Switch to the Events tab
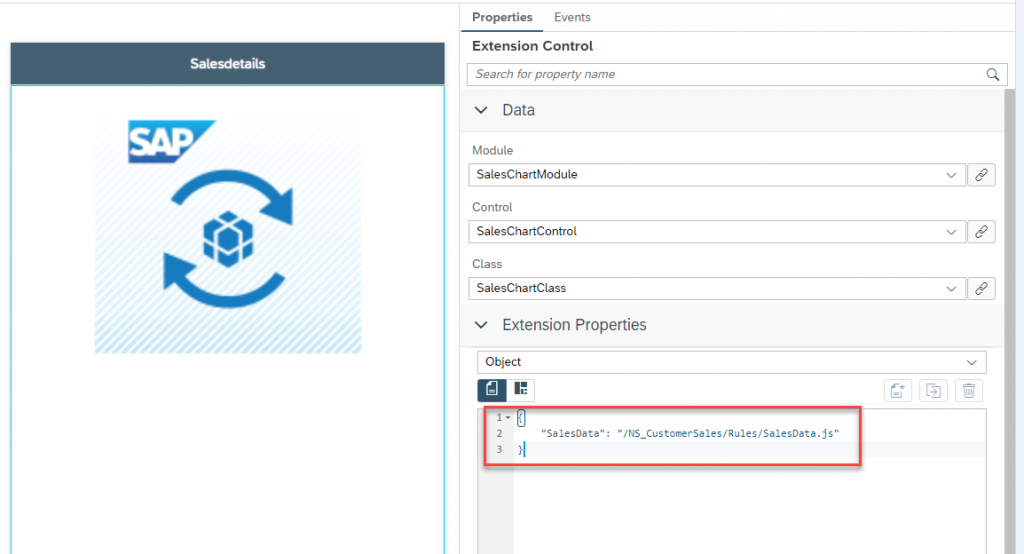 click(572, 18)
